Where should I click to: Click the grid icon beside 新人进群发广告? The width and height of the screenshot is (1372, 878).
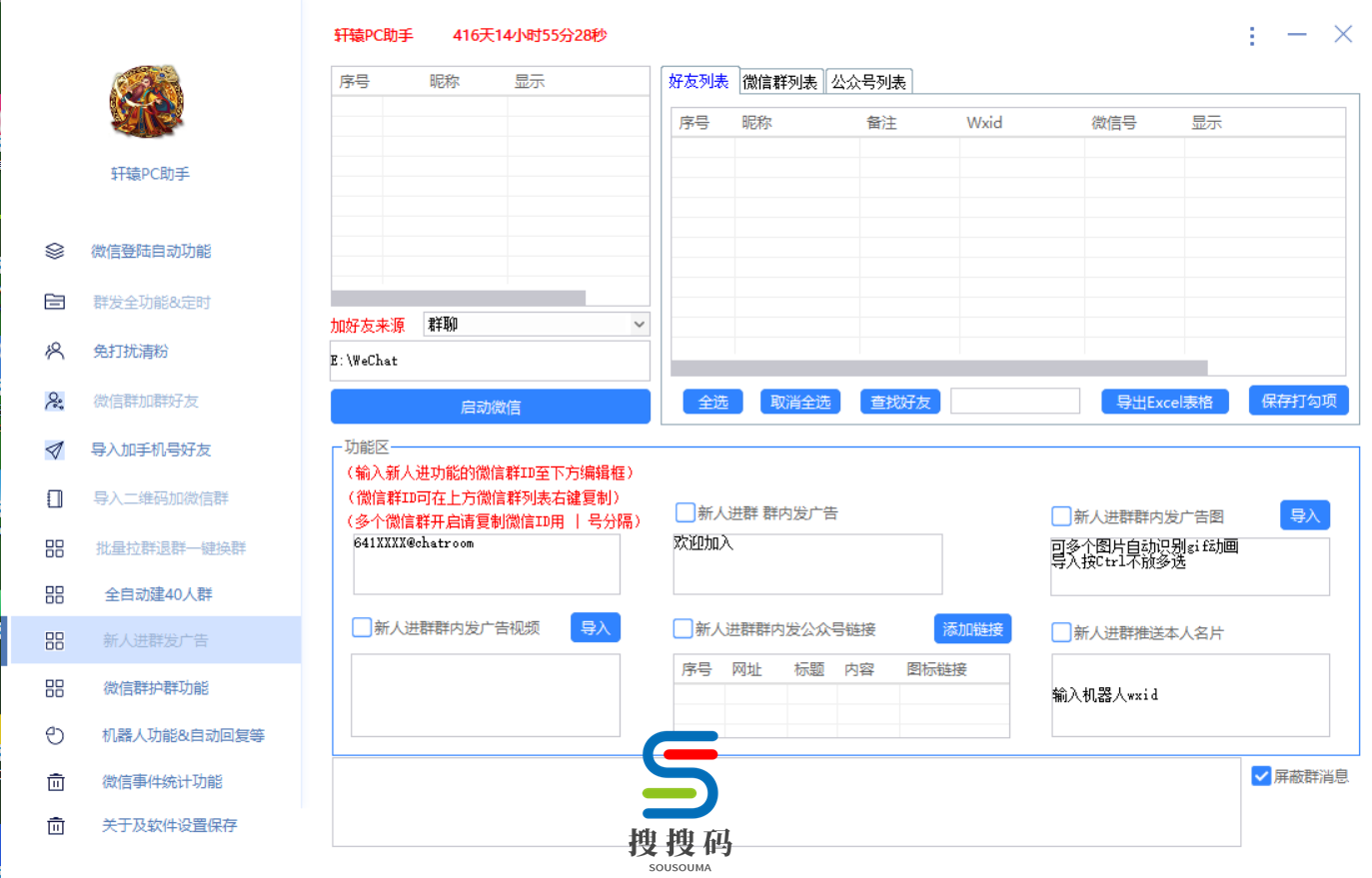(x=55, y=640)
